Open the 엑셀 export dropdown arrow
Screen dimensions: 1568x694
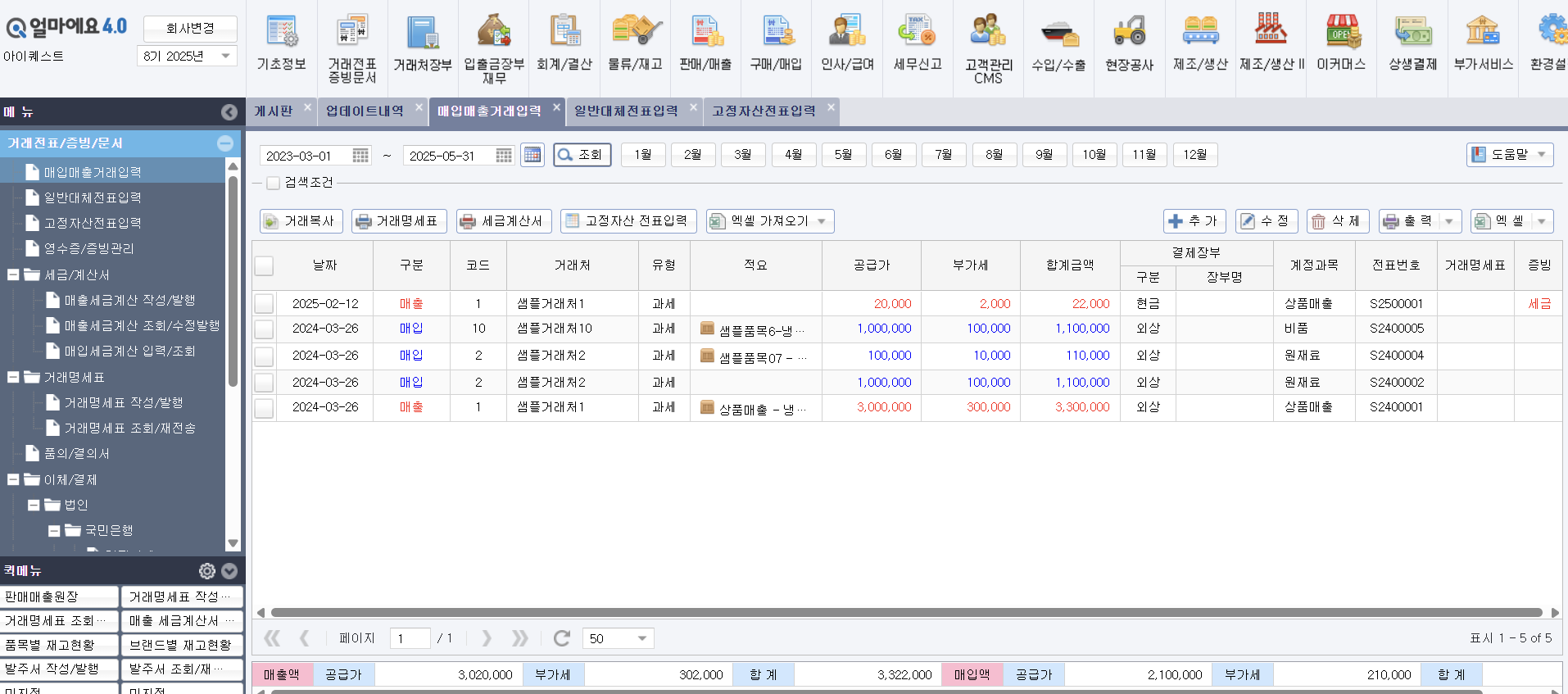[1542, 221]
